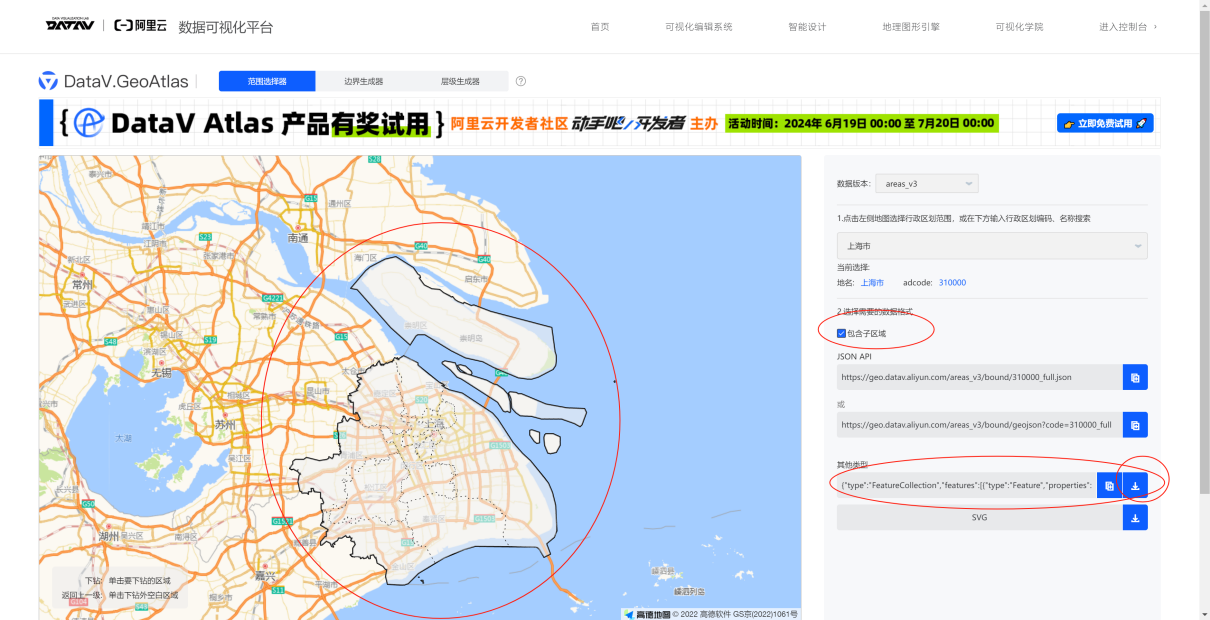
Task: Copy the 310000_full.json API URL
Action: click(1135, 377)
